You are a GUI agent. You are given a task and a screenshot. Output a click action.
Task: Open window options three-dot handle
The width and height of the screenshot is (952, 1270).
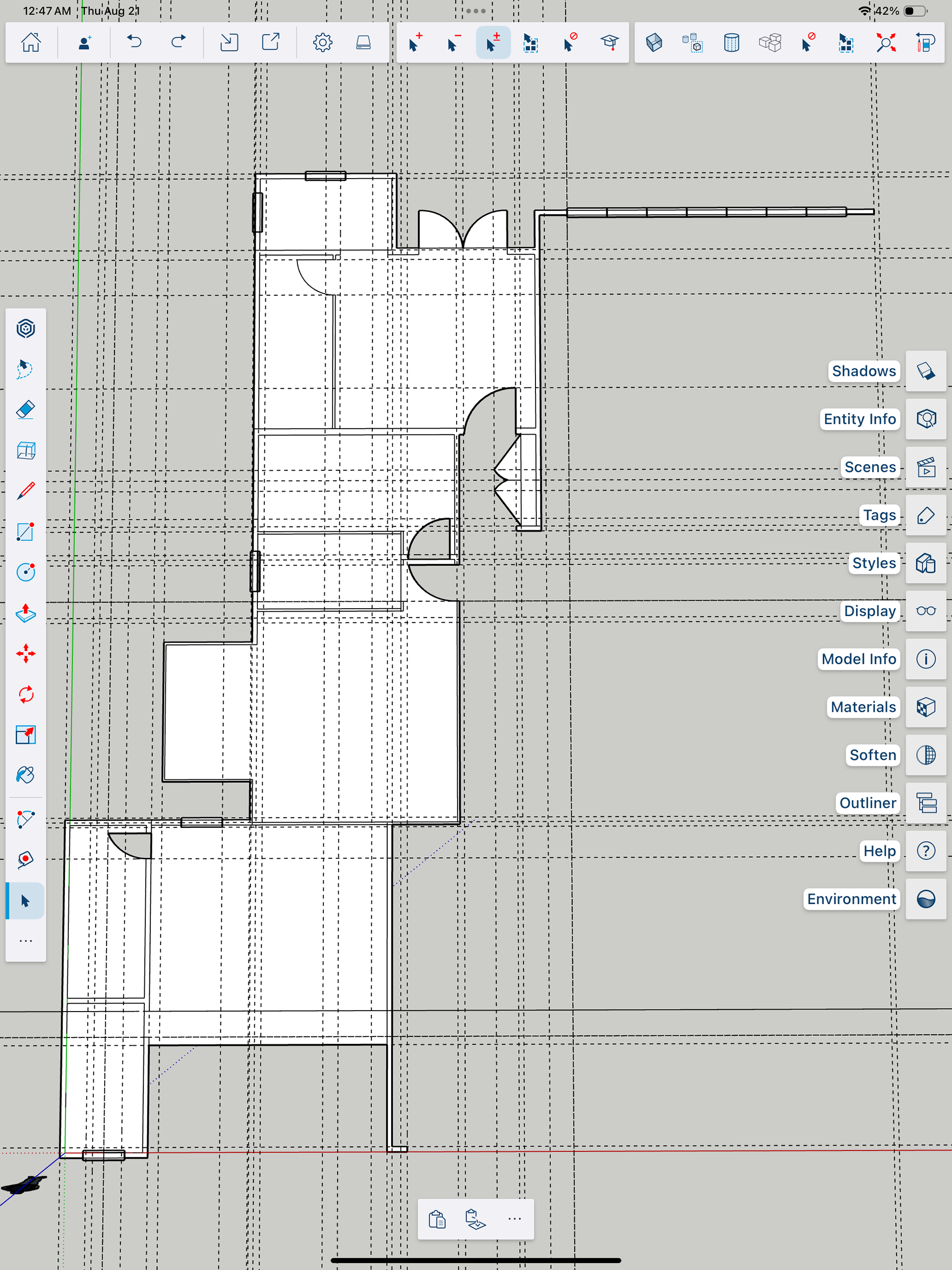pos(476,11)
